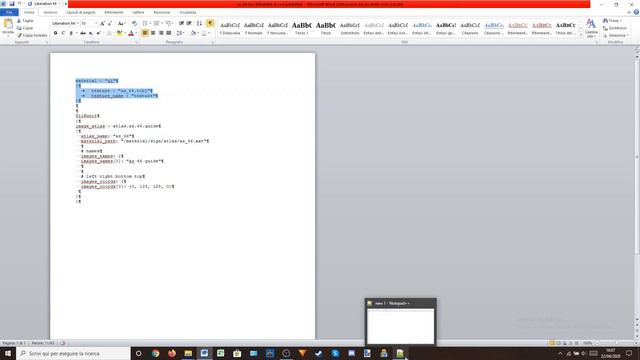Image resolution: width=640 pixels, height=360 pixels.
Task: Click the shrink font icon
Action: tap(110, 24)
